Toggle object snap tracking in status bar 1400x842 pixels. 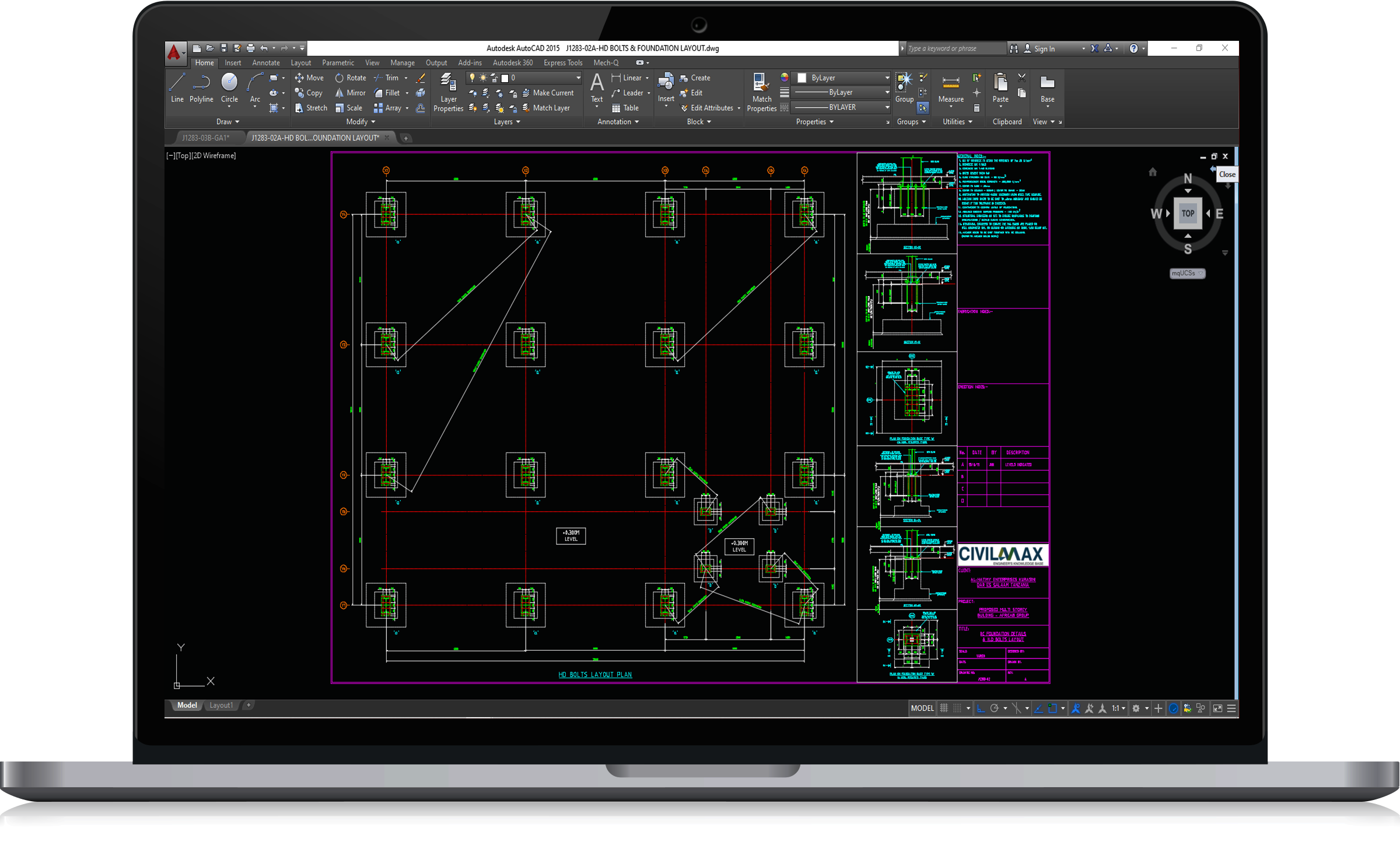pyautogui.click(x=1038, y=708)
